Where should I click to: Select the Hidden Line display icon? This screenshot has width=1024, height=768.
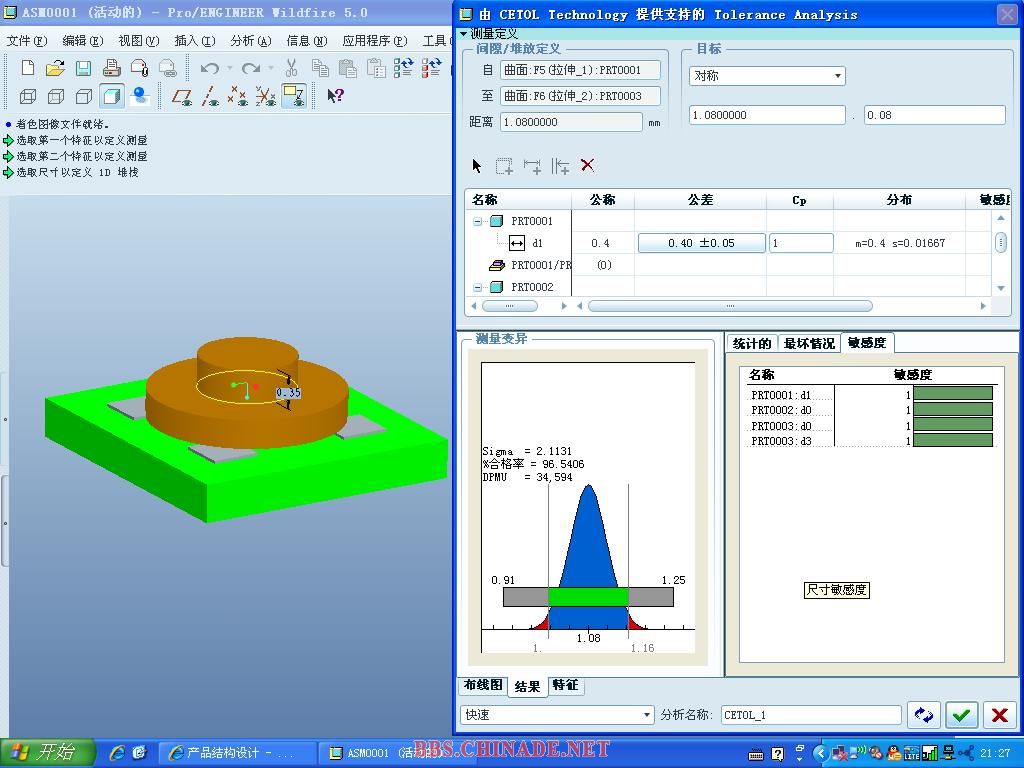click(56, 97)
